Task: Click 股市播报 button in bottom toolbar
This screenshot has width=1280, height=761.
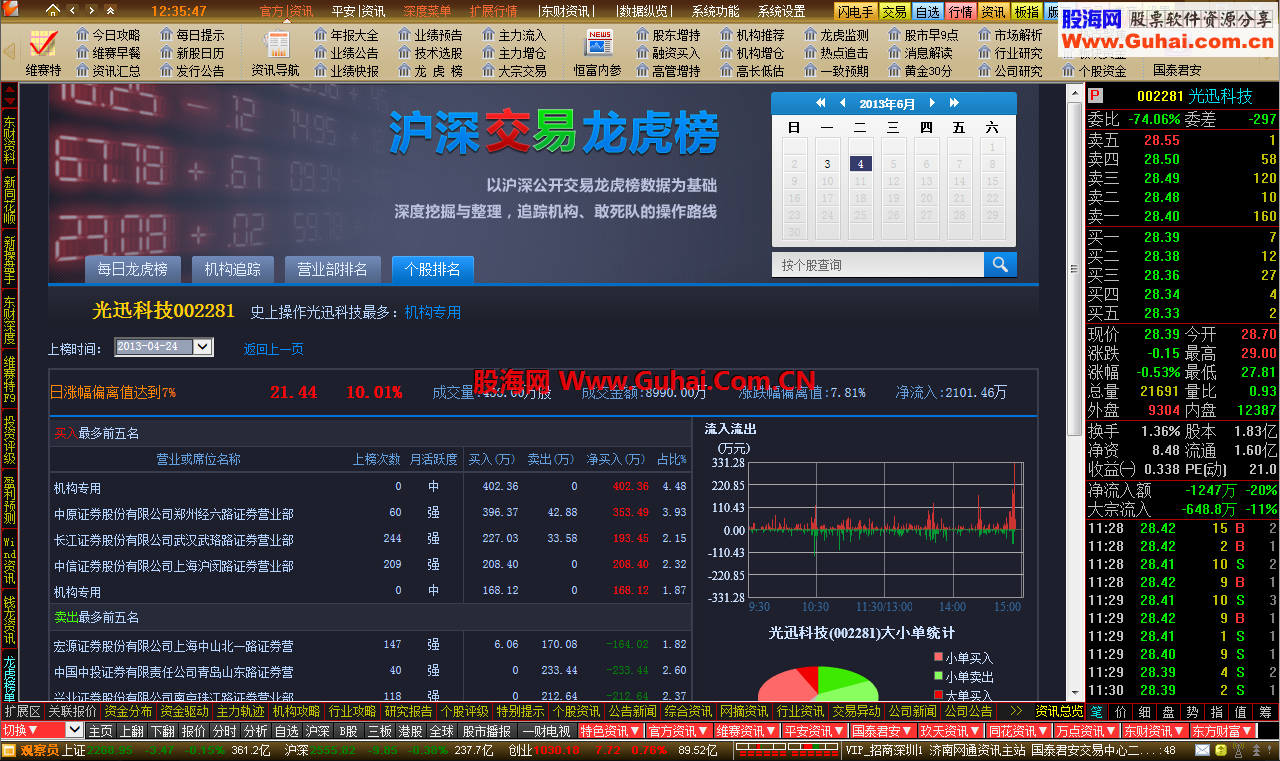Action: (486, 731)
